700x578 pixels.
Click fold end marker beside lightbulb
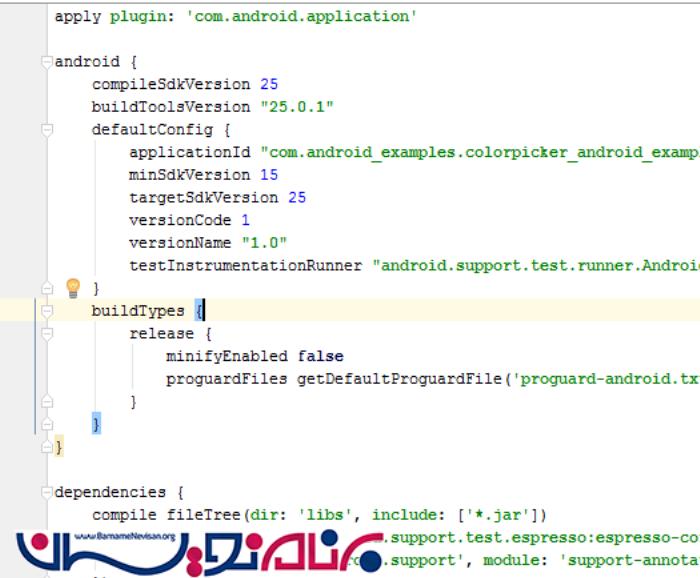pyautogui.click(x=46, y=288)
